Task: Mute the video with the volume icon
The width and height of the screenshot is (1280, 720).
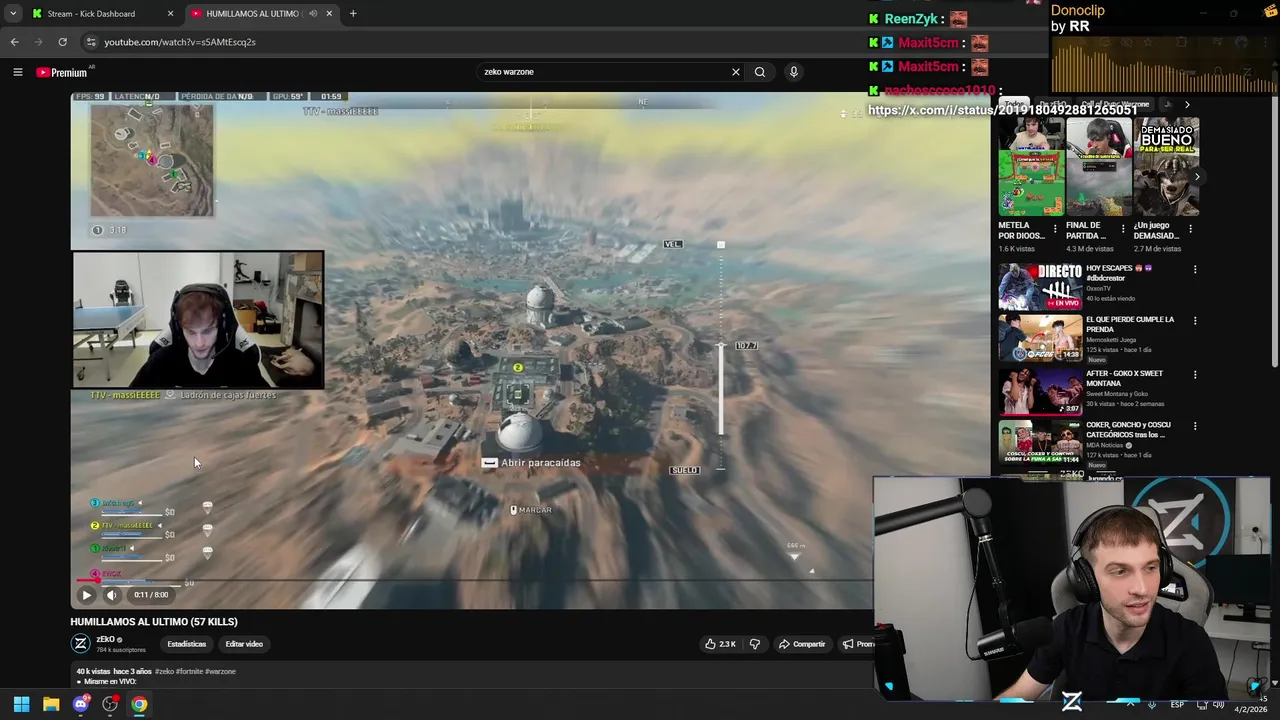Action: [x=111, y=595]
